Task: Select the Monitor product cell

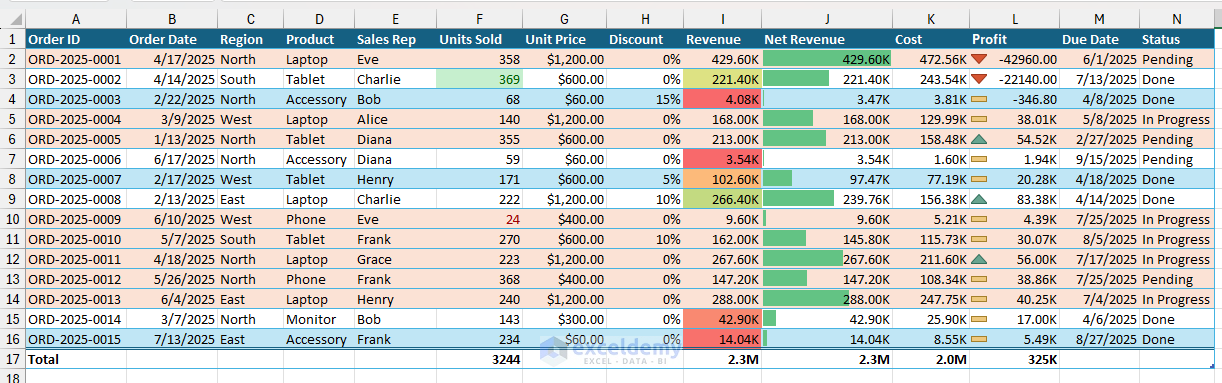Action: [318, 319]
